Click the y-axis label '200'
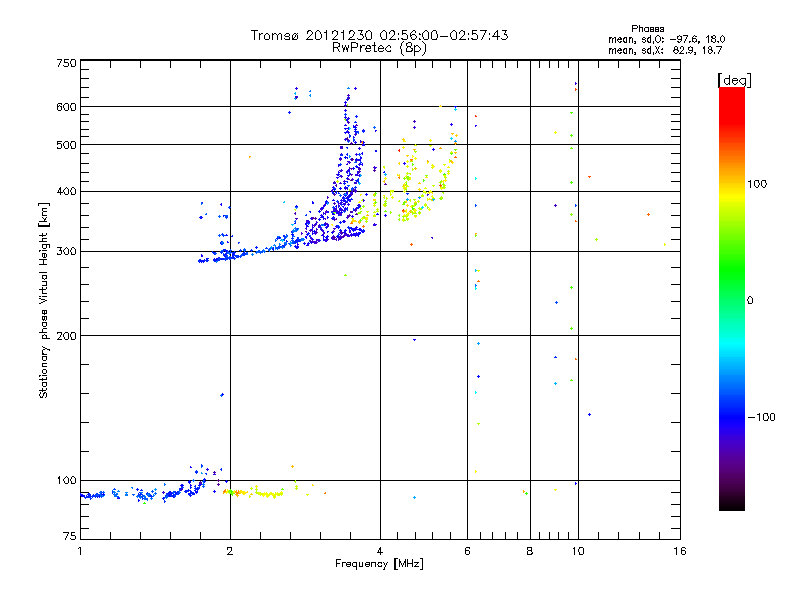This screenshot has height=600, width=800. tap(66, 336)
